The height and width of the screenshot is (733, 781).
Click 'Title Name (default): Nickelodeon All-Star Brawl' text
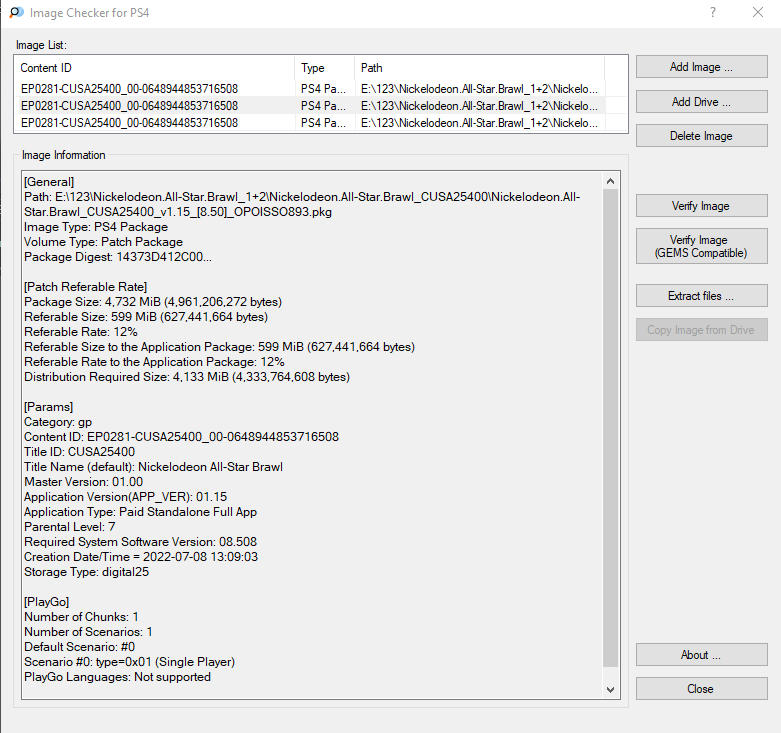[153, 467]
